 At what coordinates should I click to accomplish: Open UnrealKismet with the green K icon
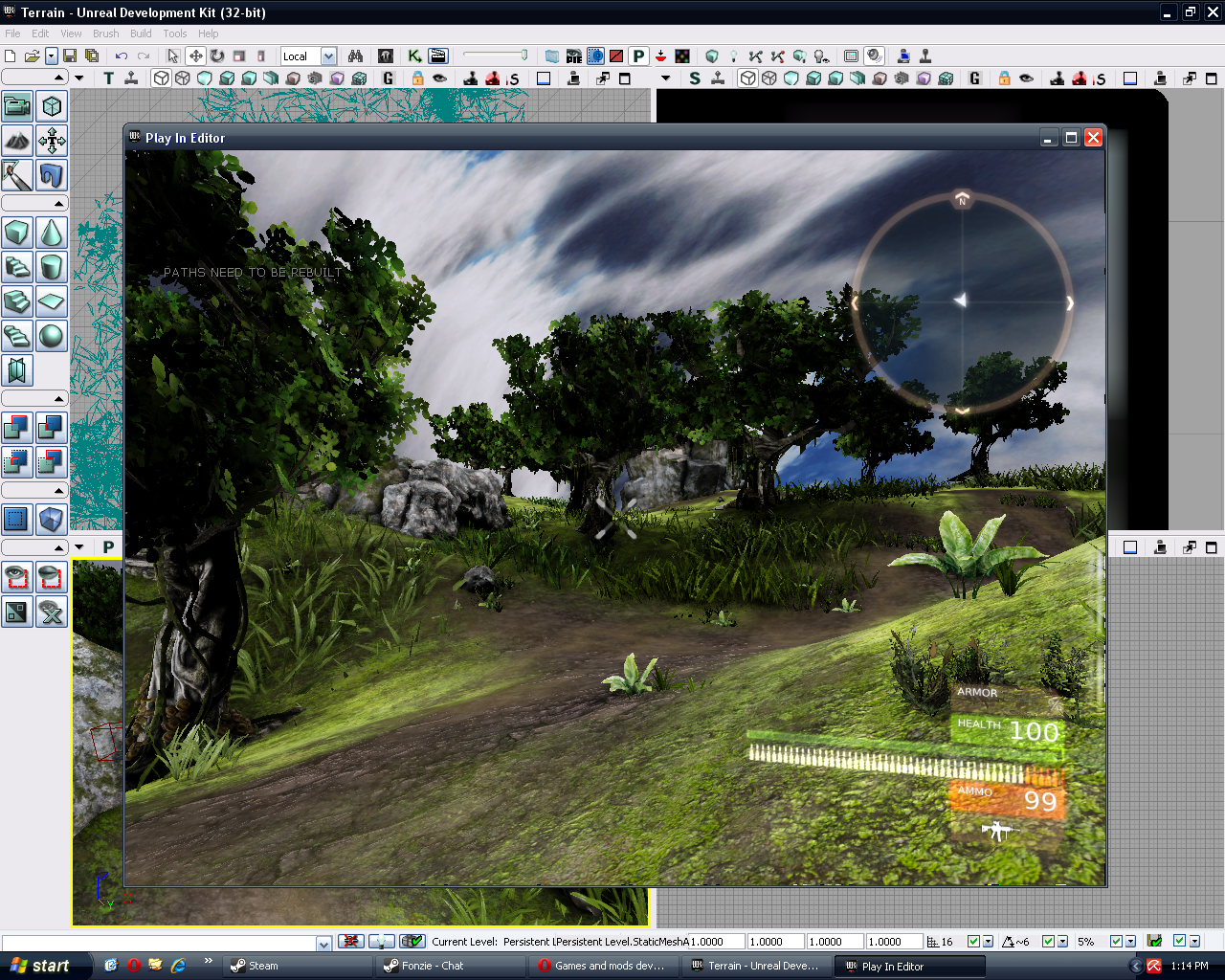[414, 56]
